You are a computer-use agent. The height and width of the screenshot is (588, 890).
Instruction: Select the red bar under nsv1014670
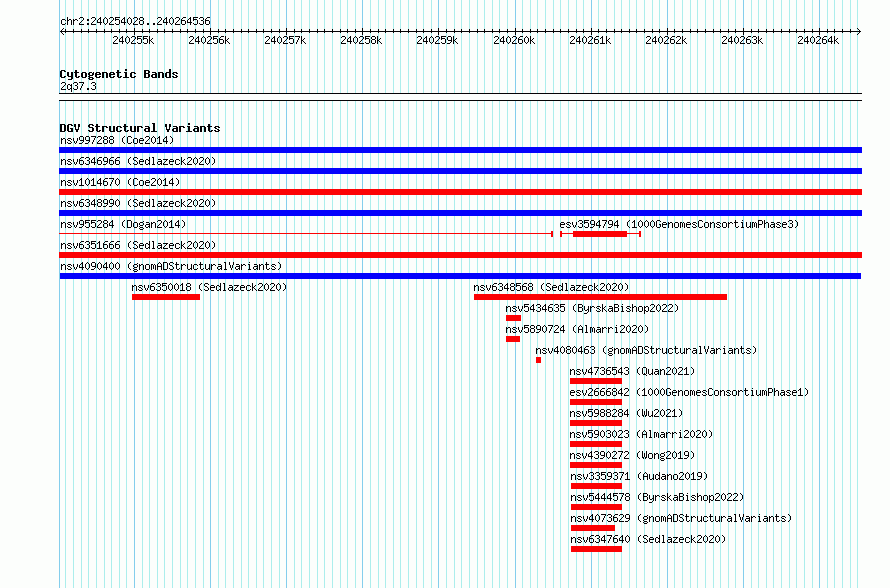click(x=460, y=192)
